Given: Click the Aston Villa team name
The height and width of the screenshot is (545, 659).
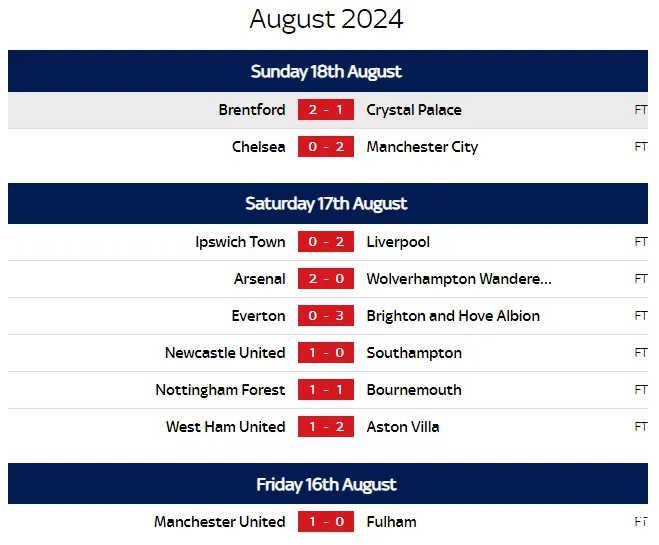Looking at the screenshot, I should (x=403, y=427).
